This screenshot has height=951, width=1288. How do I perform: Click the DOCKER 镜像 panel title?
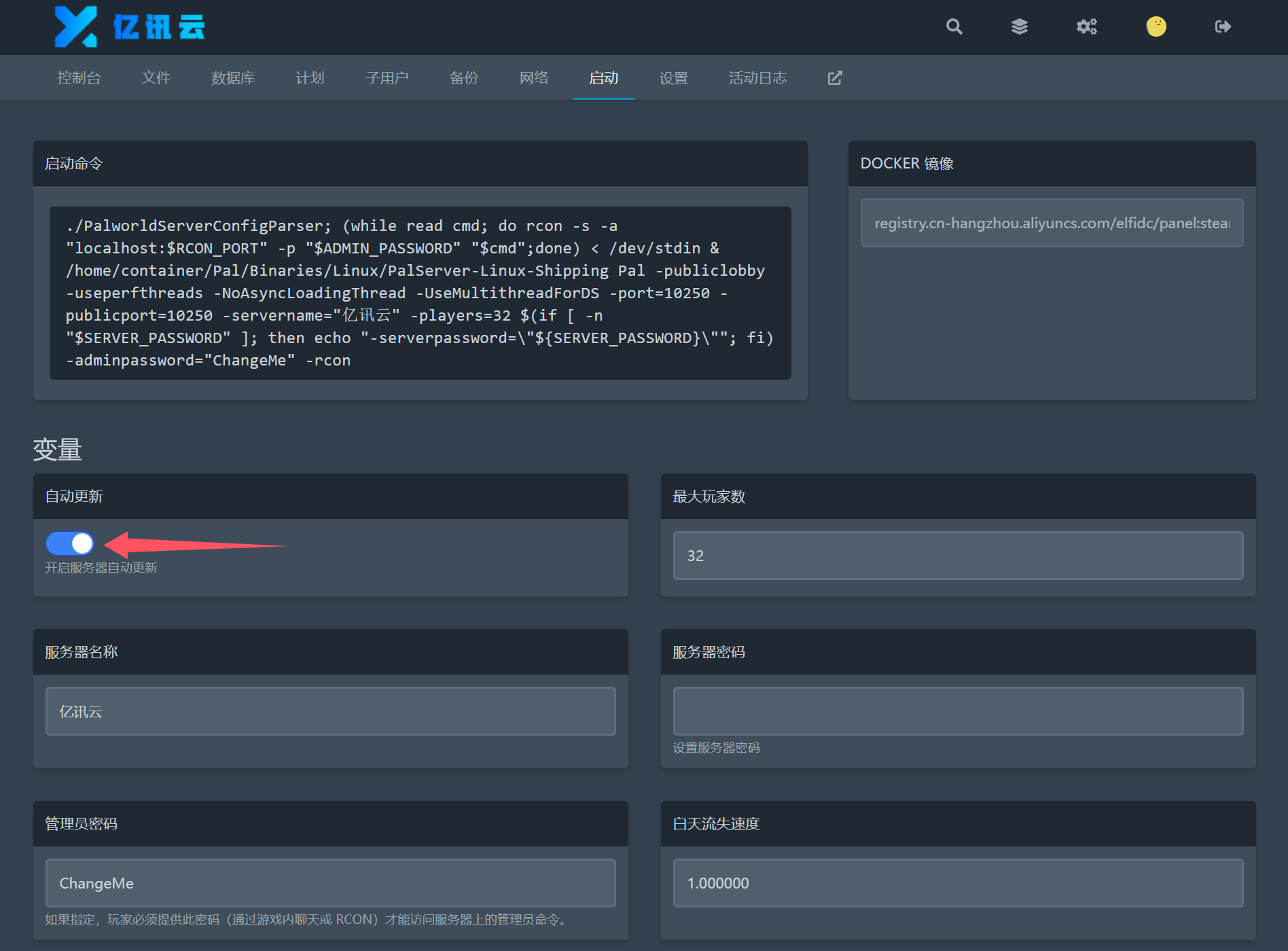[x=907, y=164]
